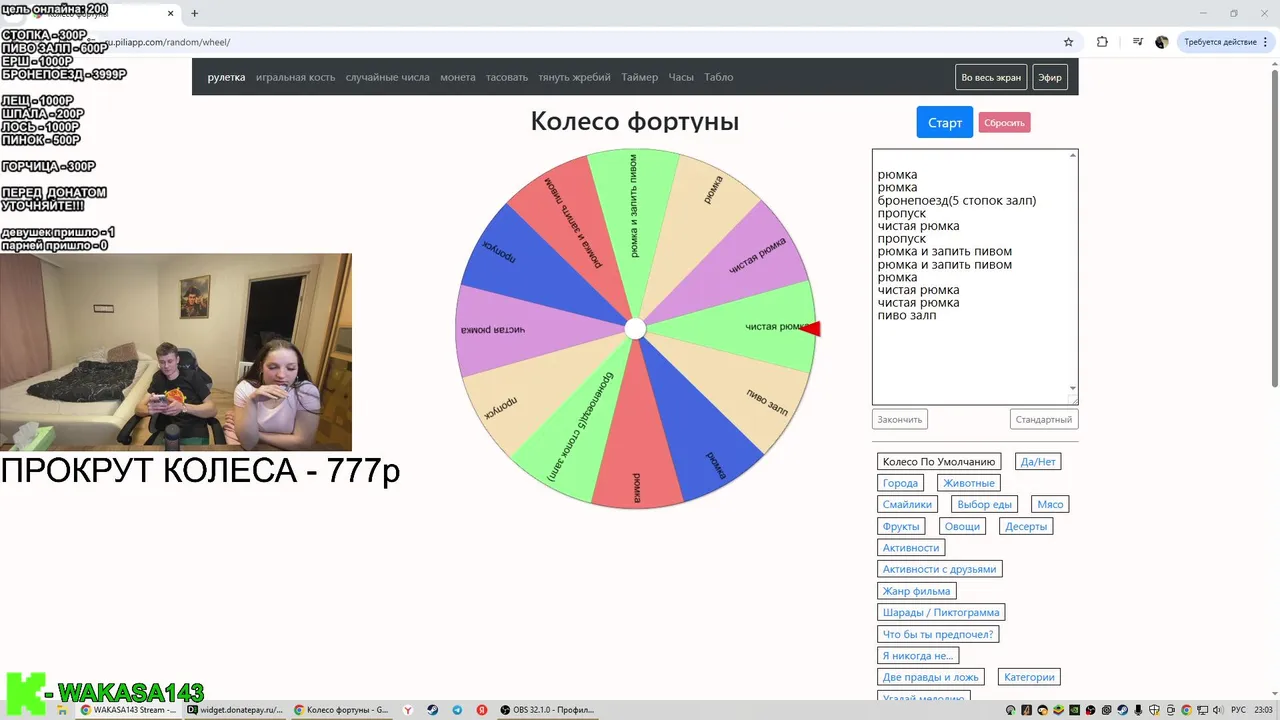
Task: Select the 'Две правды и ложь' preset
Action: [930, 677]
